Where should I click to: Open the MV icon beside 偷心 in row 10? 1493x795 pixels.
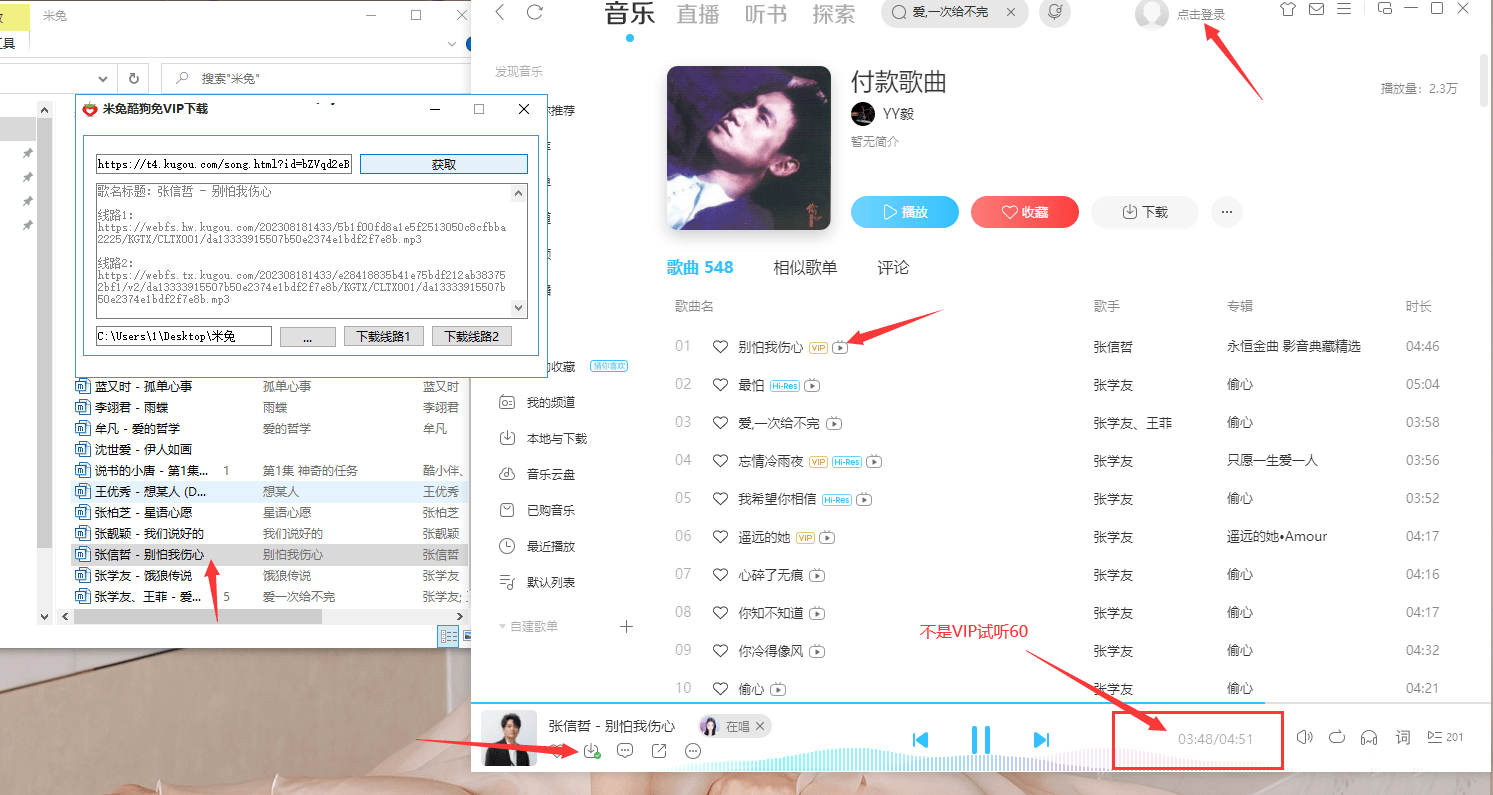click(x=778, y=689)
